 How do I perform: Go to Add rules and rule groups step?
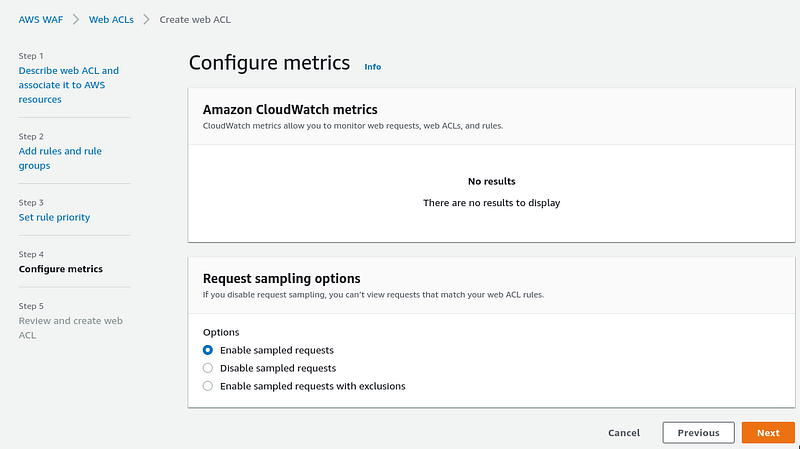point(60,158)
